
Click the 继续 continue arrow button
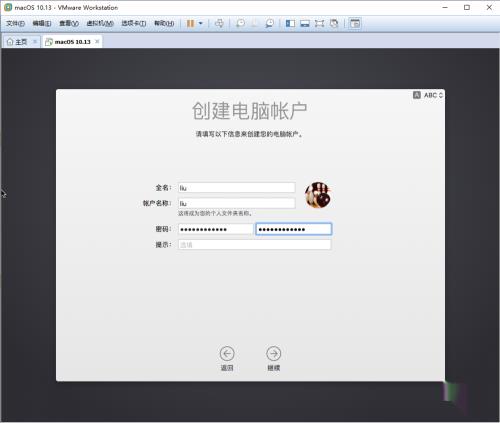click(x=274, y=353)
